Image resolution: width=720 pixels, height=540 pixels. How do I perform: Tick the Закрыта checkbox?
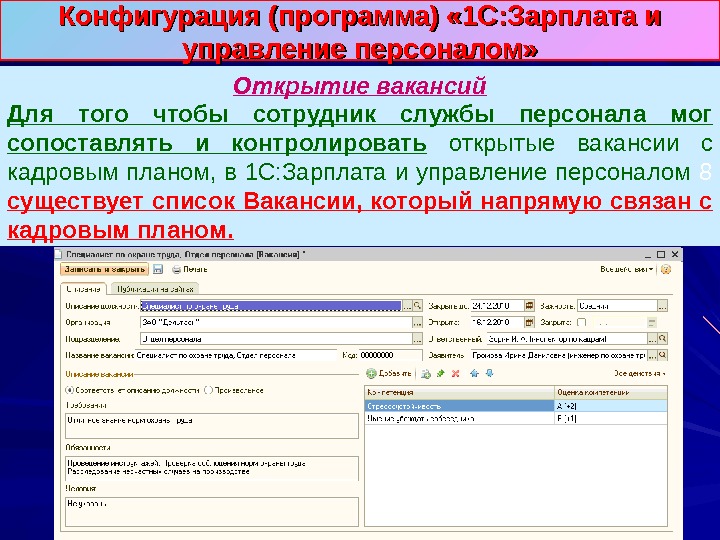pos(581,322)
